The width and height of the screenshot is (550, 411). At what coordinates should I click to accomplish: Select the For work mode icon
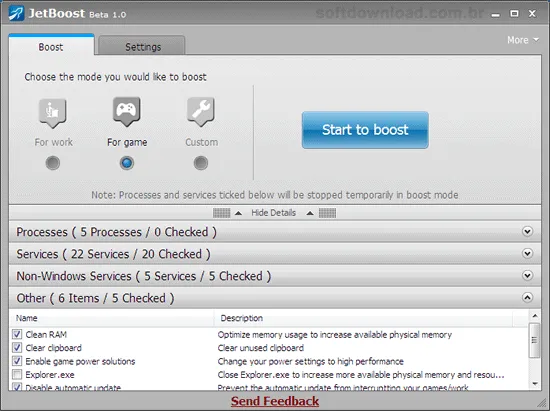(53, 113)
